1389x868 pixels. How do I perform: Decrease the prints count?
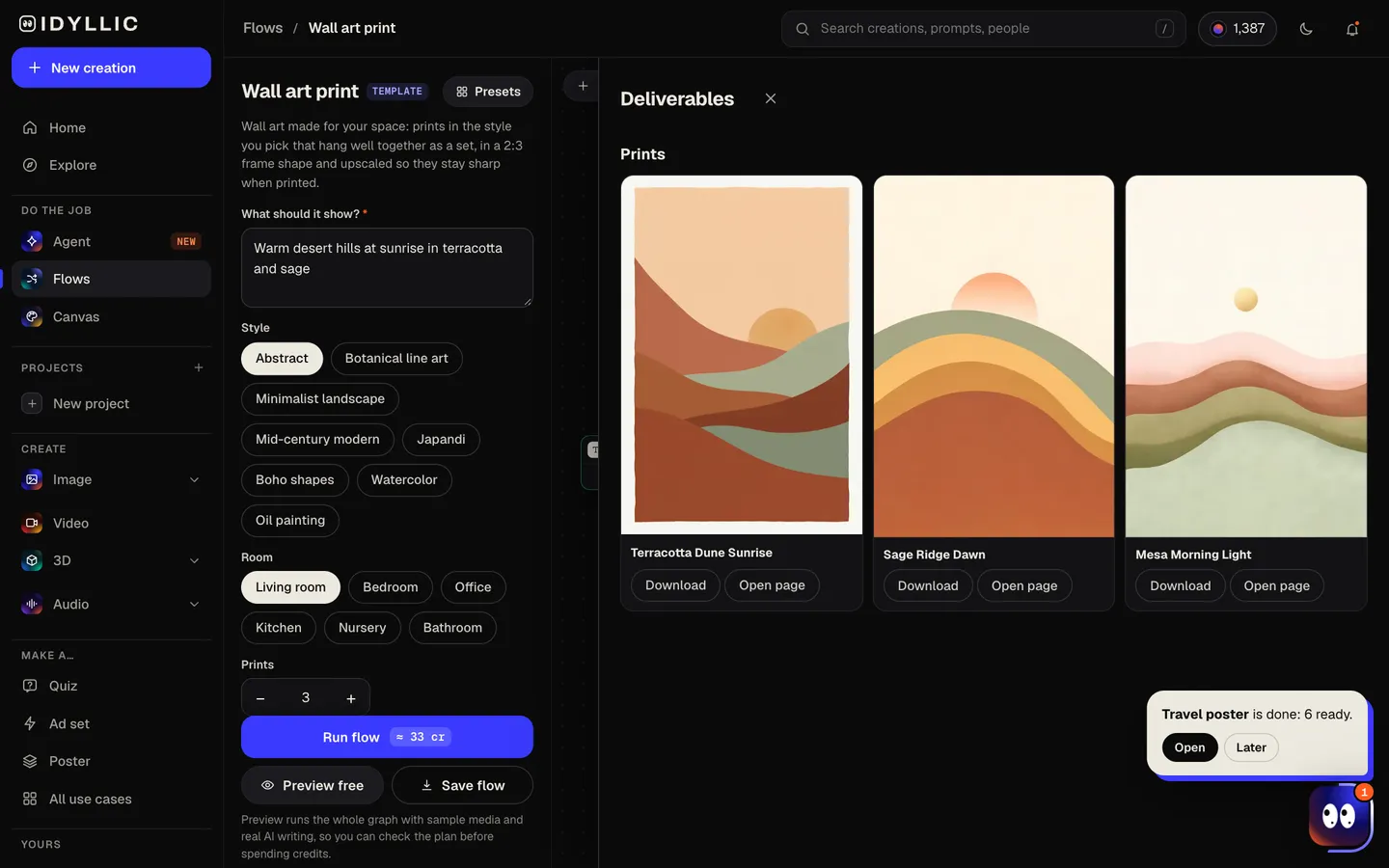pos(260,698)
